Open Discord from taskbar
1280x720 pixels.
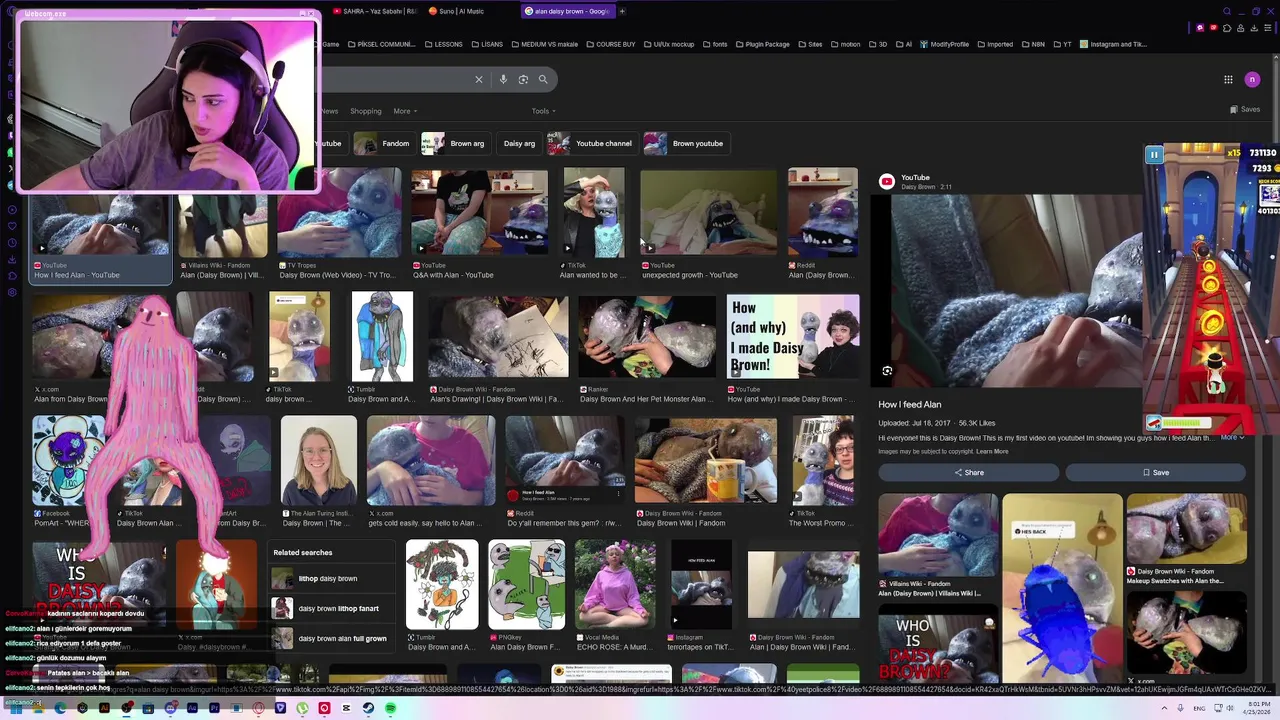[170, 708]
